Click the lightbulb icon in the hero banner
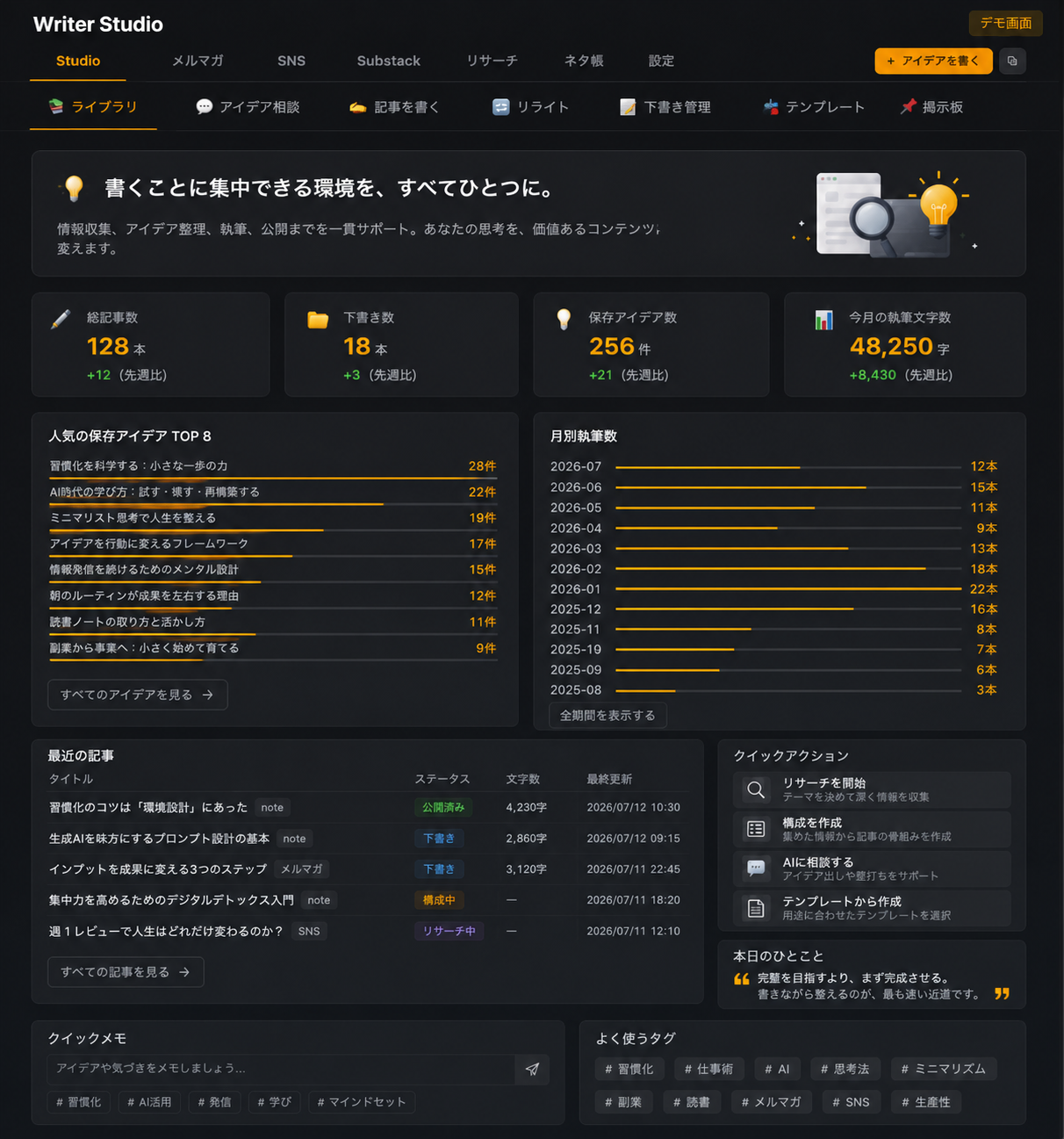This screenshot has height=1139, width=1064. pos(74,188)
